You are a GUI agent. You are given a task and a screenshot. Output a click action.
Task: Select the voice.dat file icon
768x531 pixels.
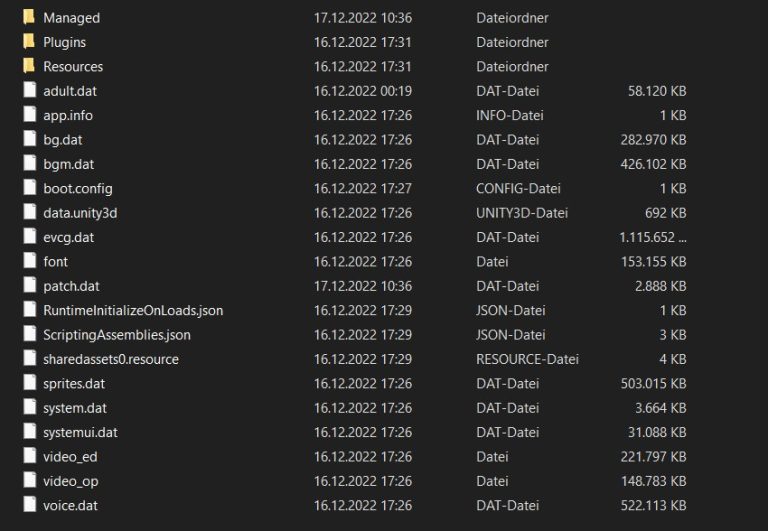point(29,506)
